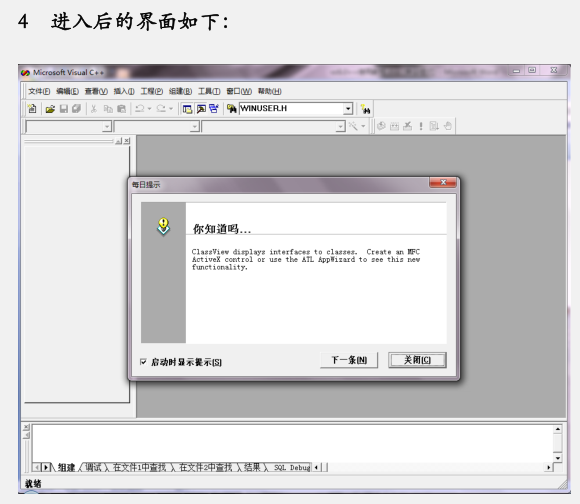
Task: Open the 文件(F) menu
Action: [x=39, y=91]
